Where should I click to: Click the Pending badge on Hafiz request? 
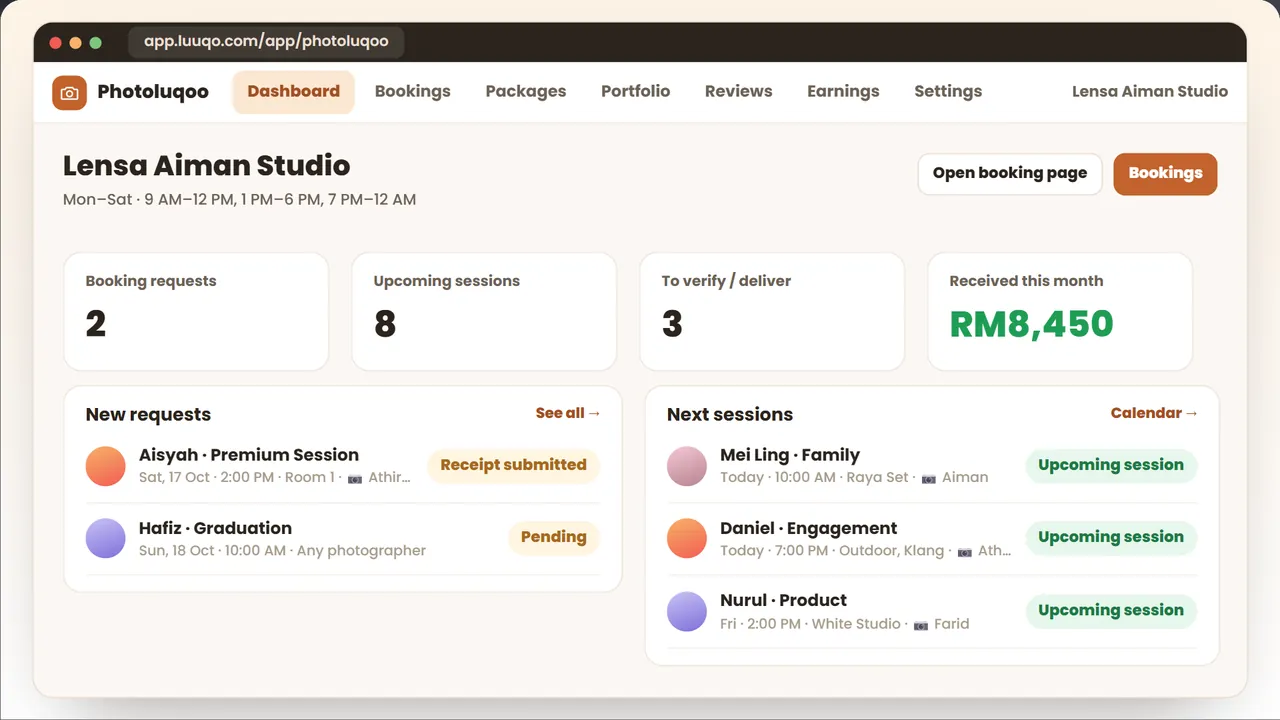(553, 537)
